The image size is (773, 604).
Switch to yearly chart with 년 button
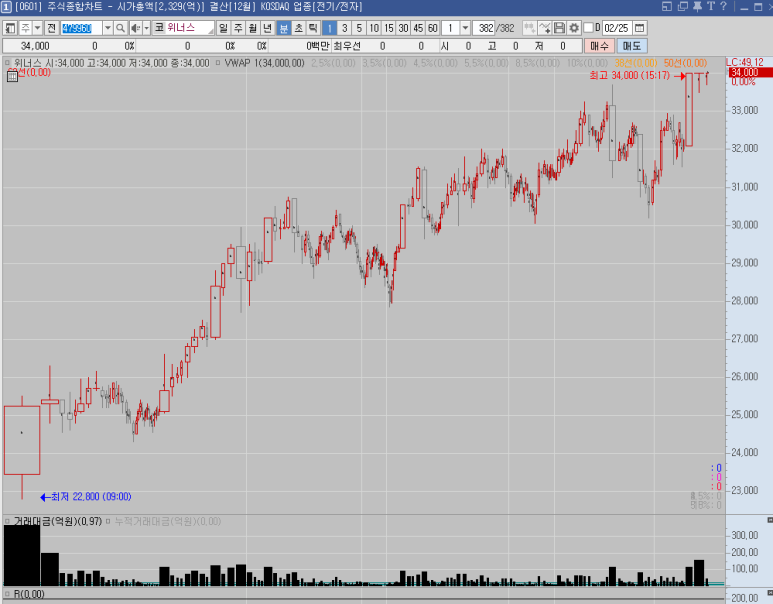[268, 28]
